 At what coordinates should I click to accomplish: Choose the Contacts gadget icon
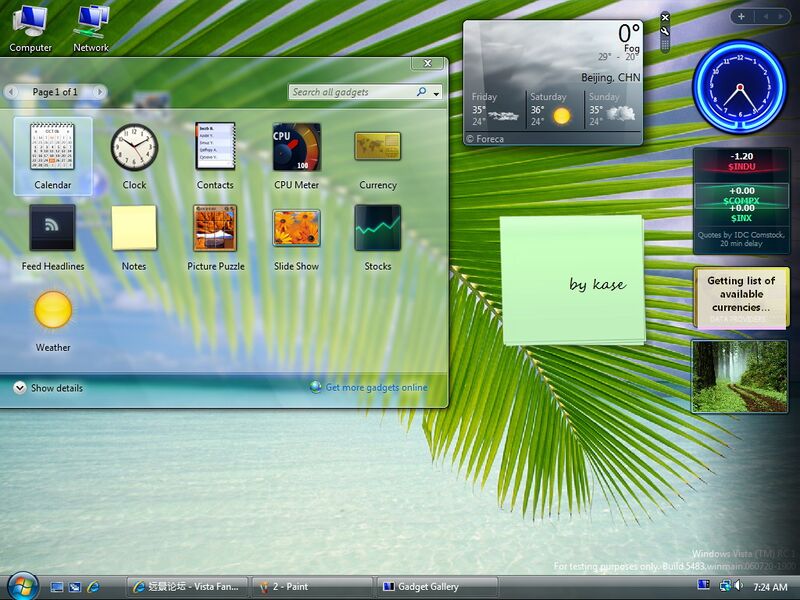pyautogui.click(x=215, y=147)
